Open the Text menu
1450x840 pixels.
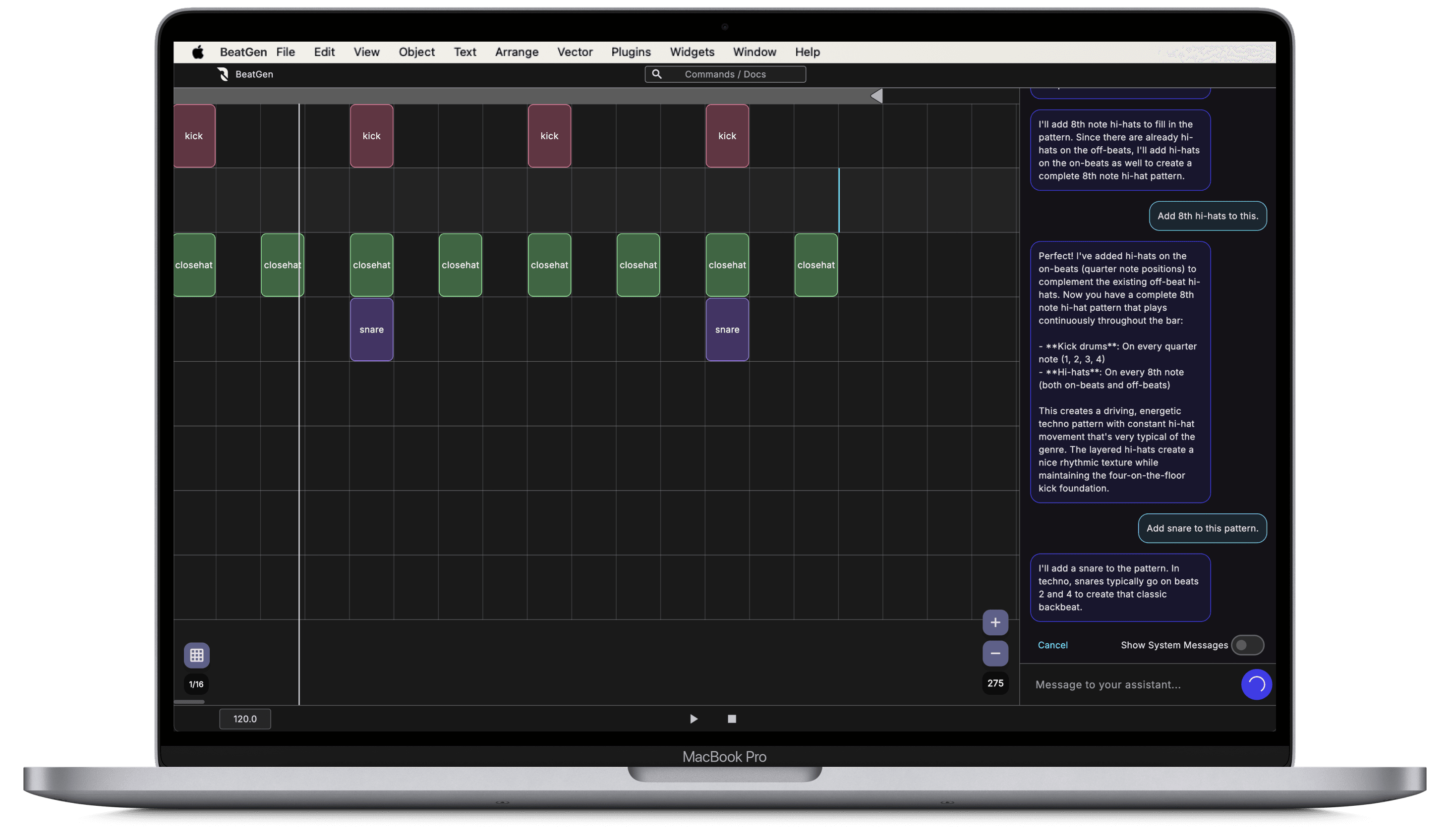pyautogui.click(x=465, y=52)
